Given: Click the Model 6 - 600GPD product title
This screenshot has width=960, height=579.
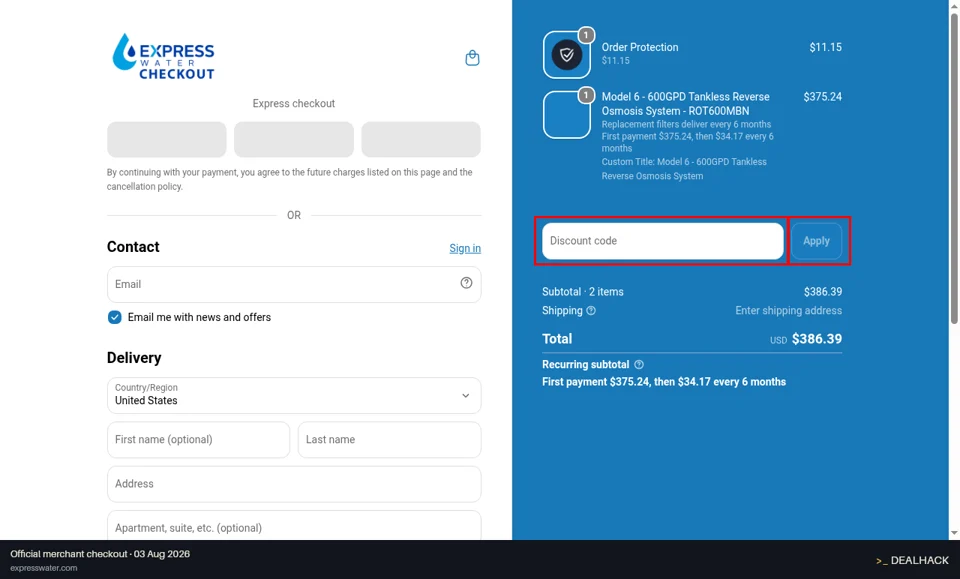Looking at the screenshot, I should pos(685,103).
